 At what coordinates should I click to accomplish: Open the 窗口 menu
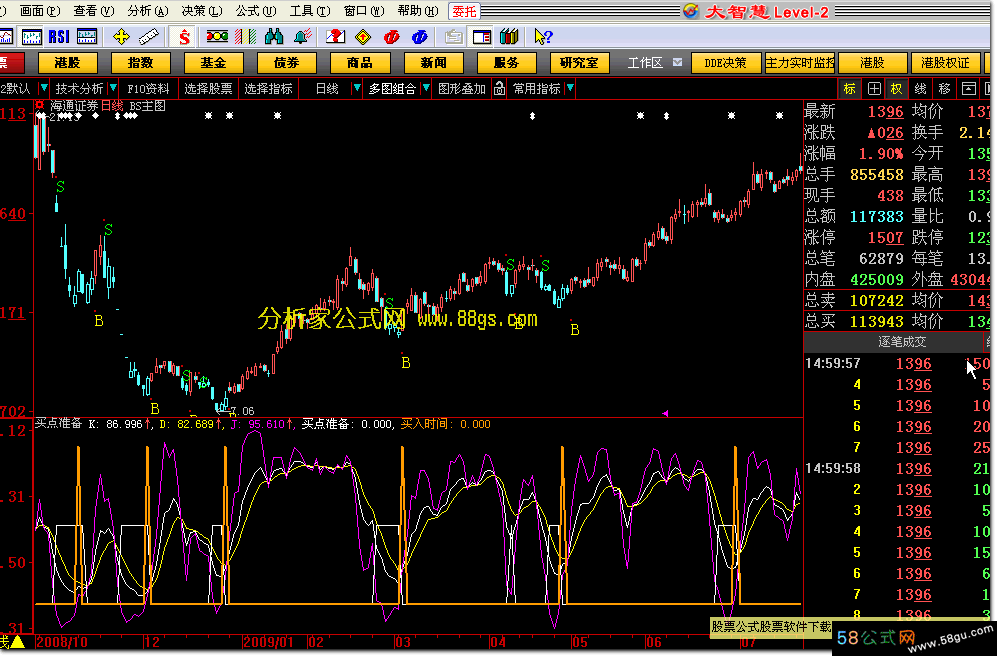click(x=364, y=11)
